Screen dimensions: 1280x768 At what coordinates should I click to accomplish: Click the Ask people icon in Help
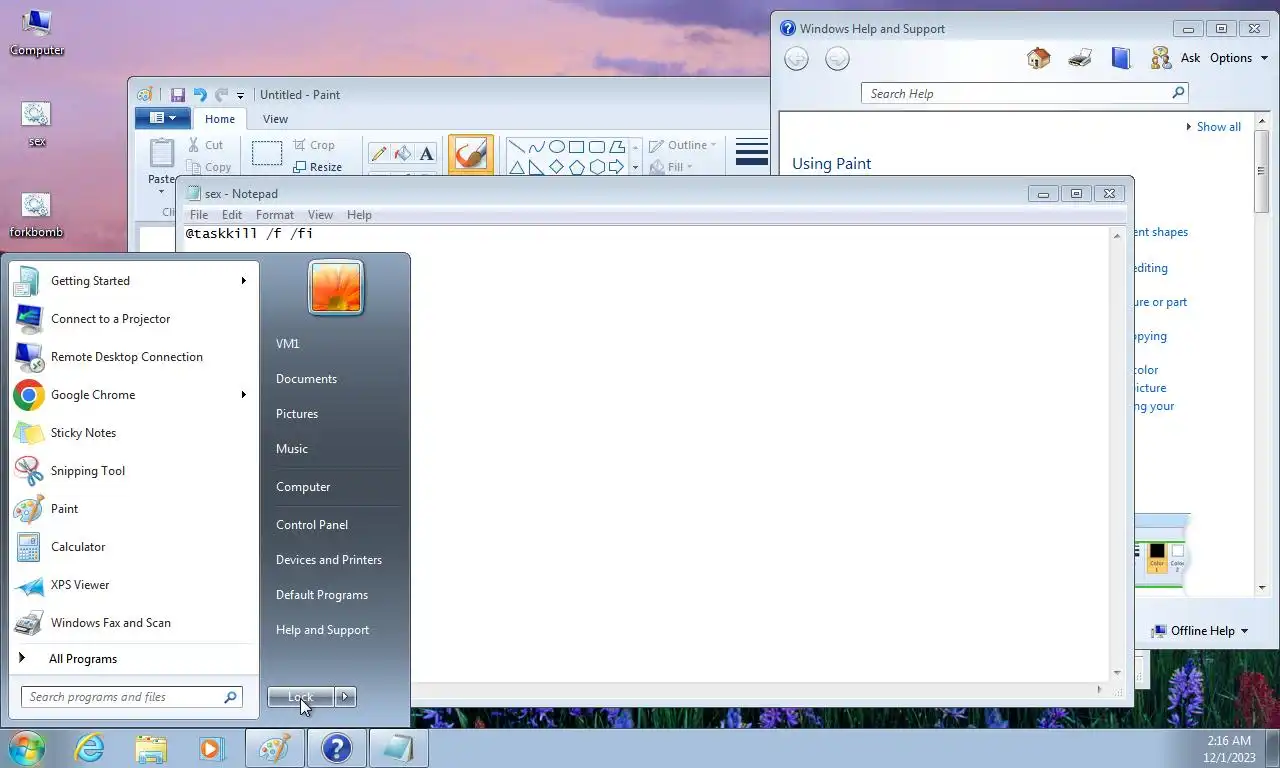click(x=1161, y=58)
